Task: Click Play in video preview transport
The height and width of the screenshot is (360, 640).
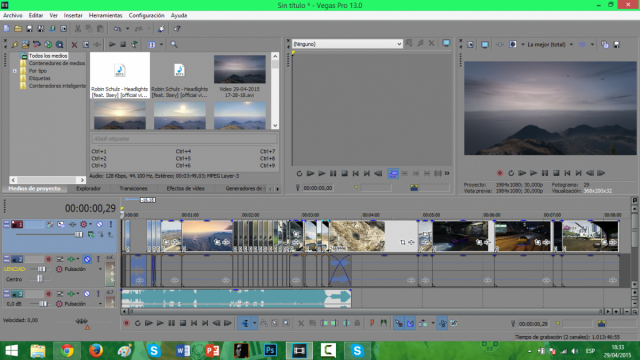Action: point(533,173)
